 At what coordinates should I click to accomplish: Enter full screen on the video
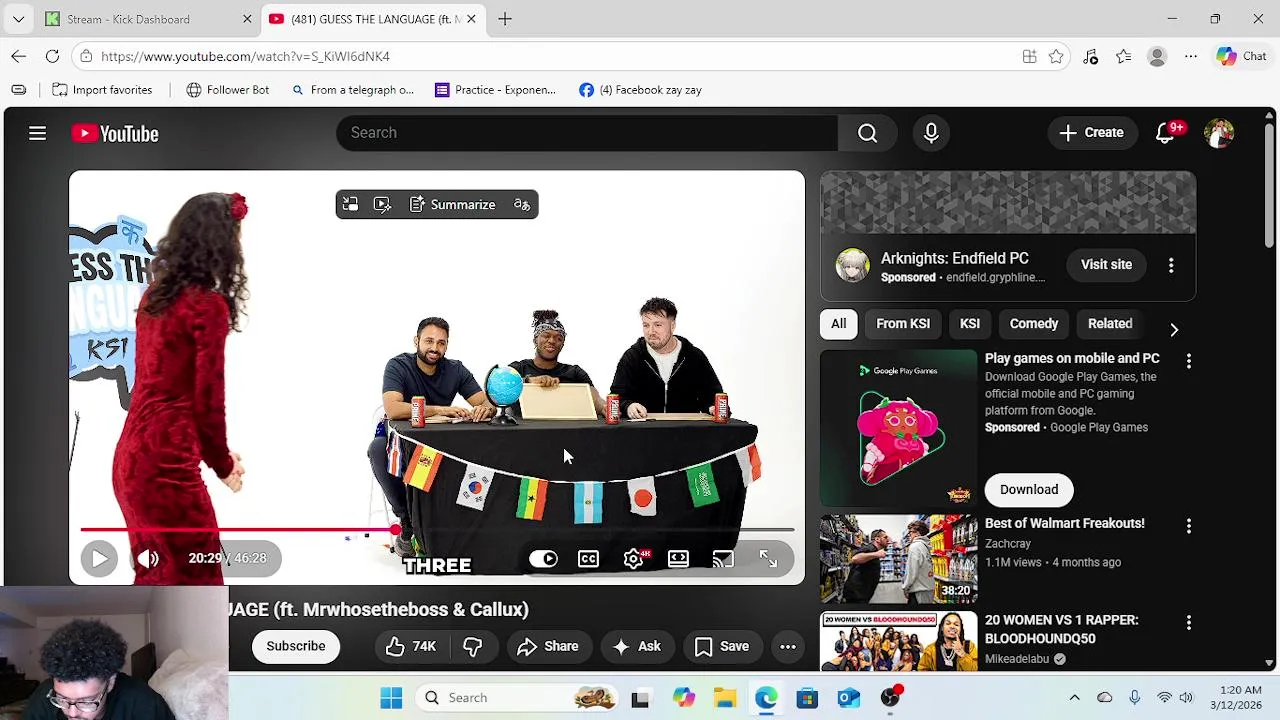pos(768,558)
